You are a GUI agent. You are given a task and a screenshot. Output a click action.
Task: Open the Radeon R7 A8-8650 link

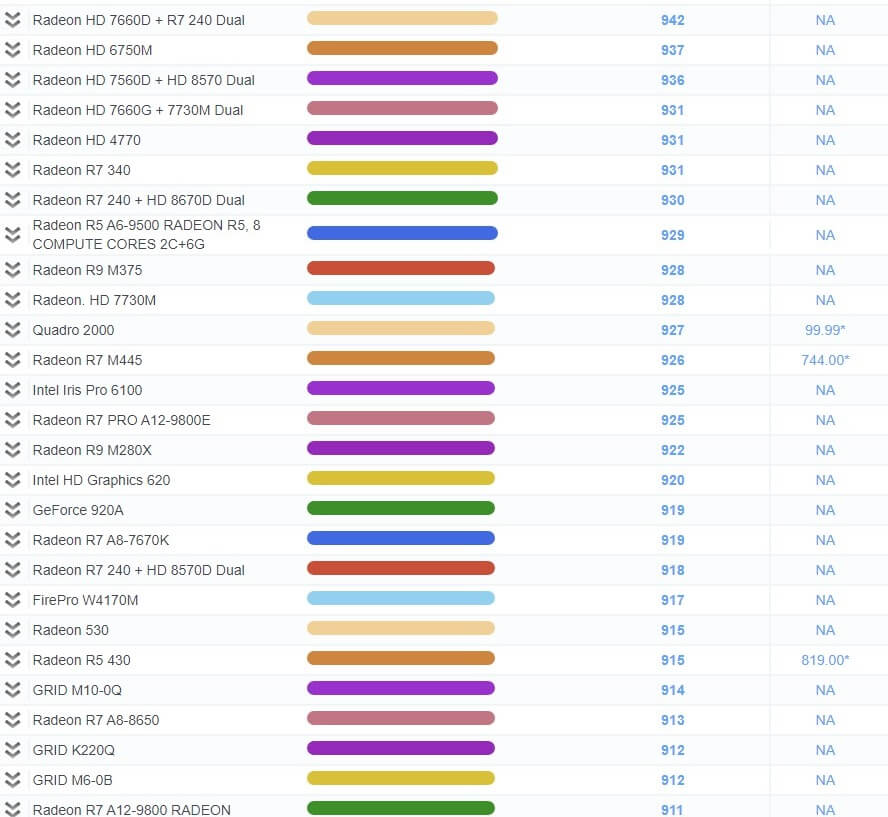[x=96, y=720]
